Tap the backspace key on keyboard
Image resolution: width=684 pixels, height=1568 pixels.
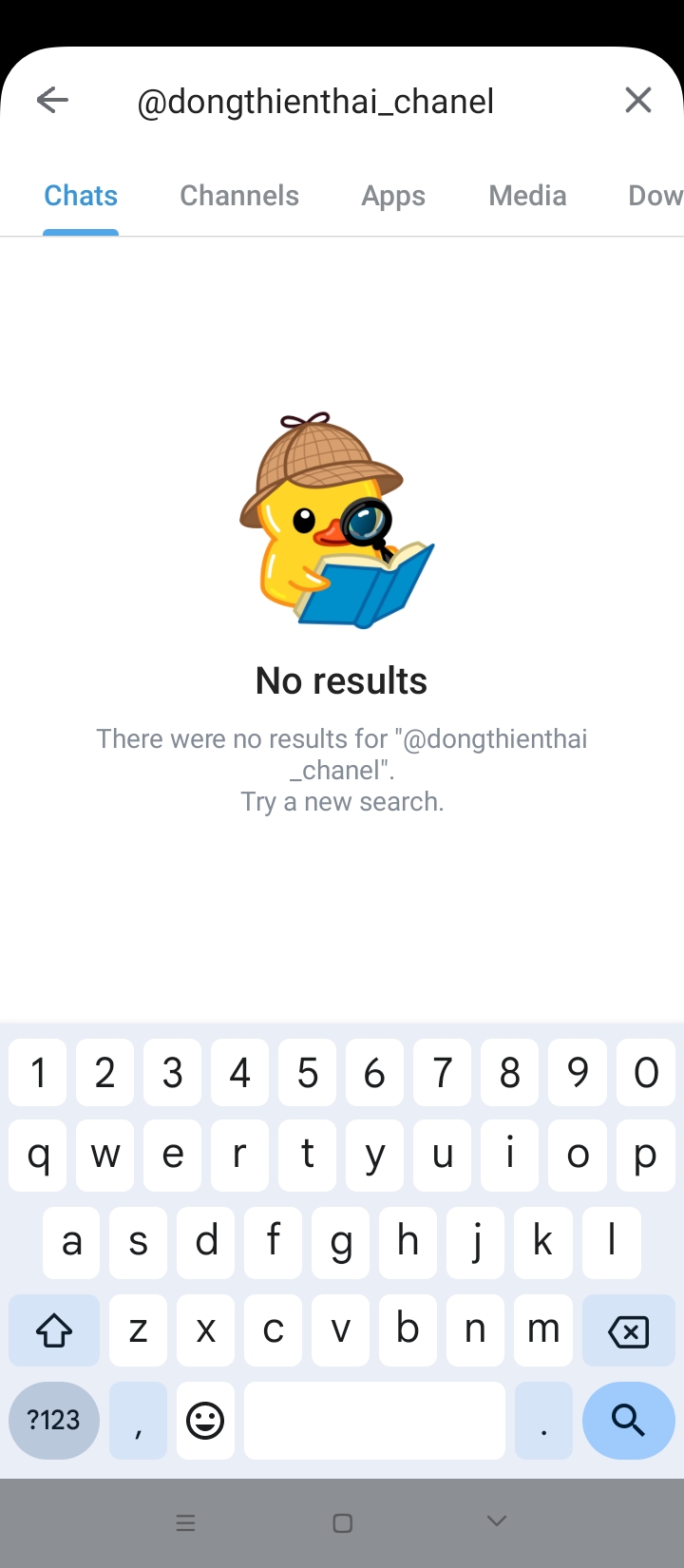628,1330
